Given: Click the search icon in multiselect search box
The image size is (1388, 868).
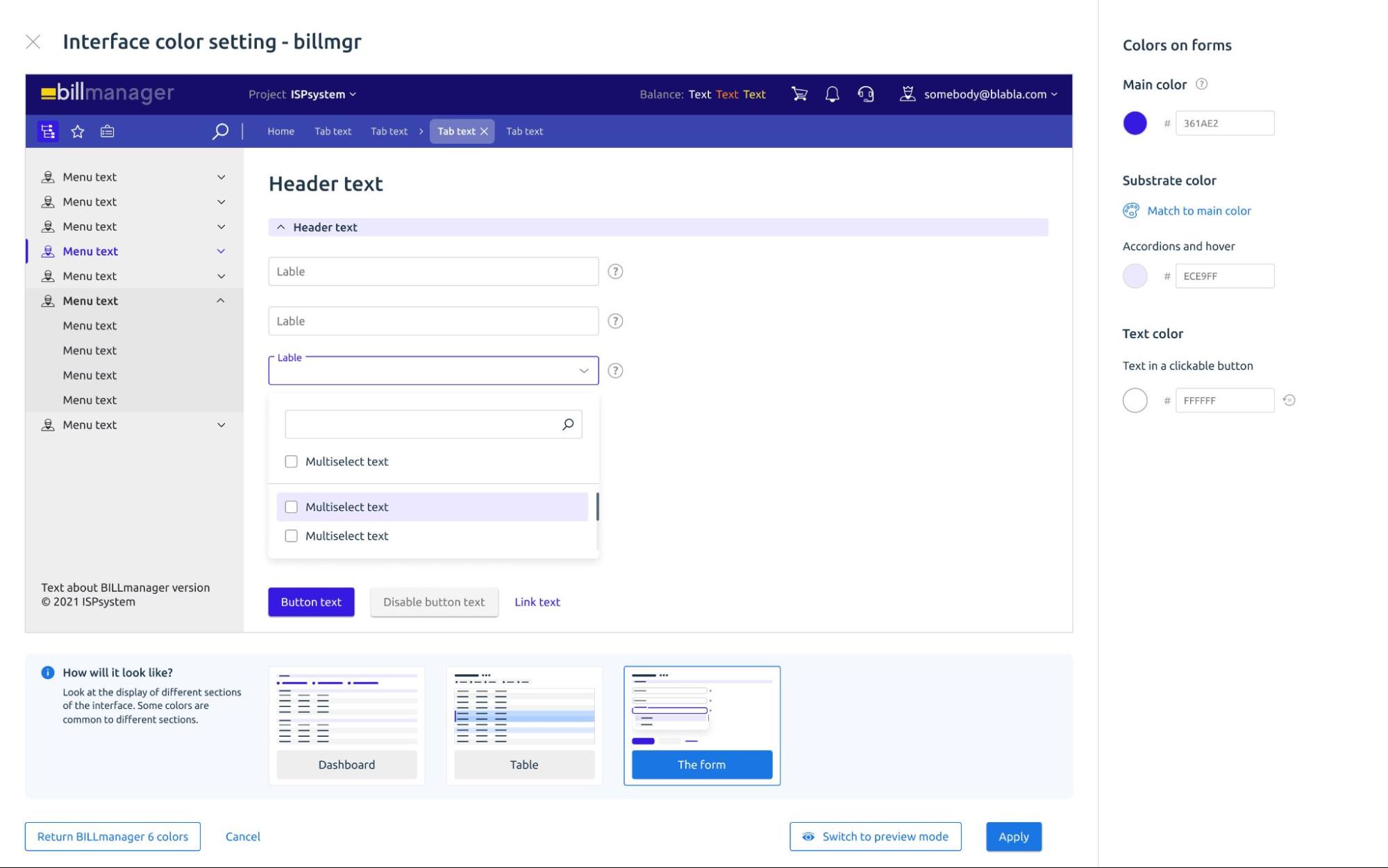Looking at the screenshot, I should (x=568, y=424).
